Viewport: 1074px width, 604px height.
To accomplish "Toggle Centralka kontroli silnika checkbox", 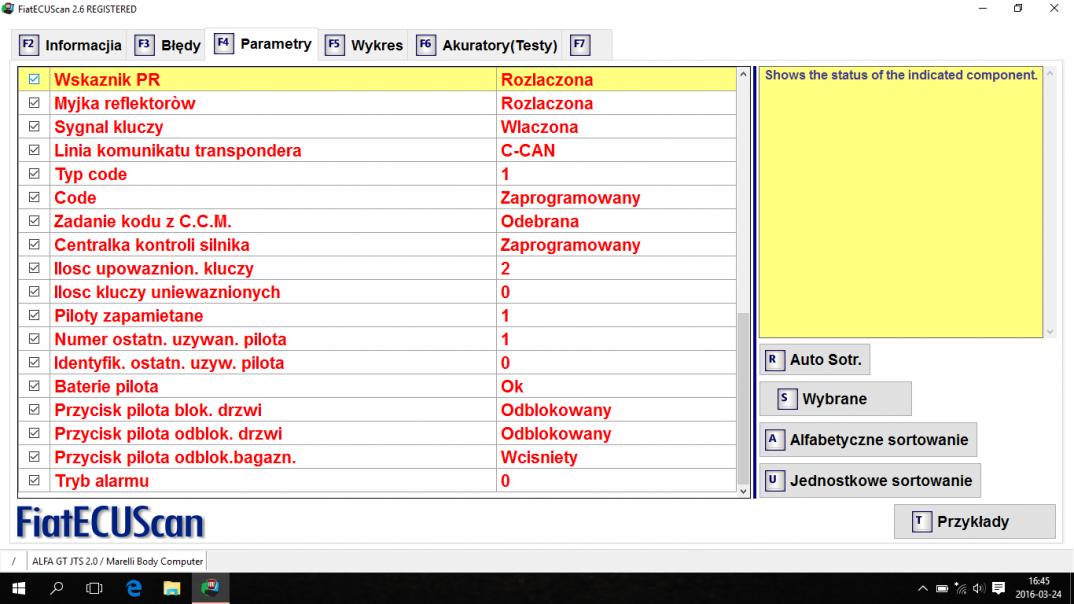I will click(34, 244).
